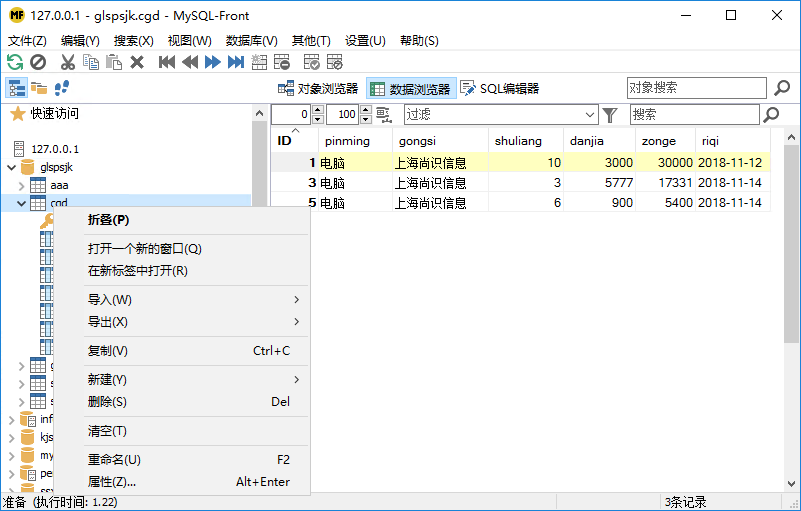Expand the inf database node
Screen dimensions: 801x511
[x=11, y=420]
